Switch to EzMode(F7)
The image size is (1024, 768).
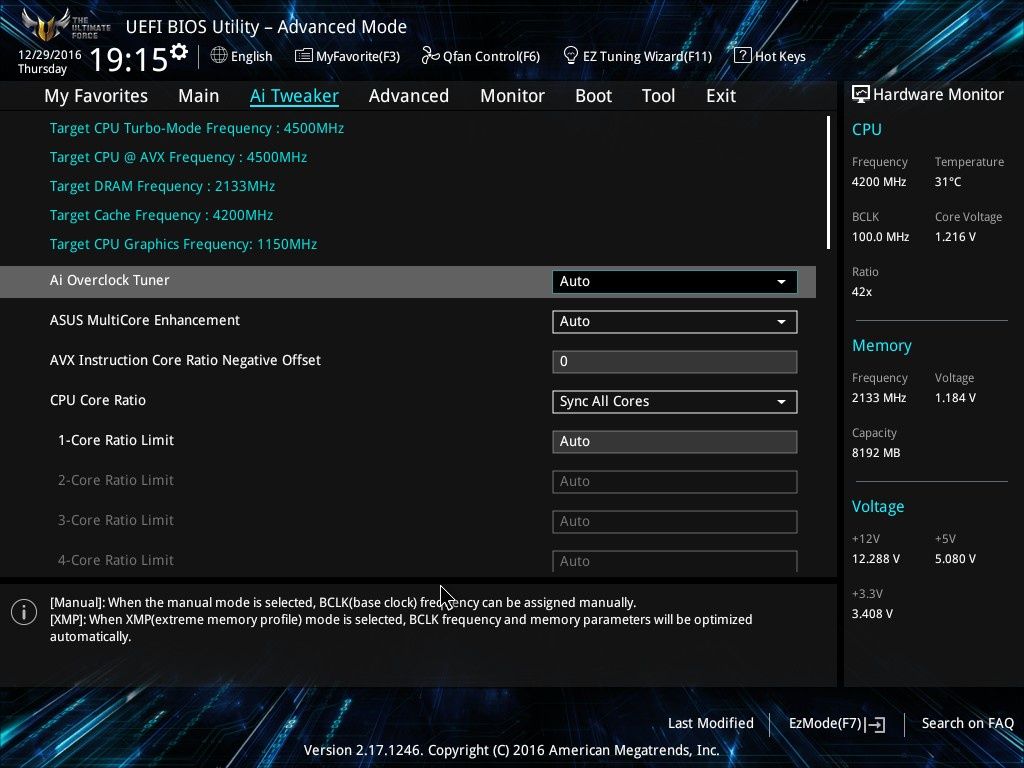[x=837, y=724]
